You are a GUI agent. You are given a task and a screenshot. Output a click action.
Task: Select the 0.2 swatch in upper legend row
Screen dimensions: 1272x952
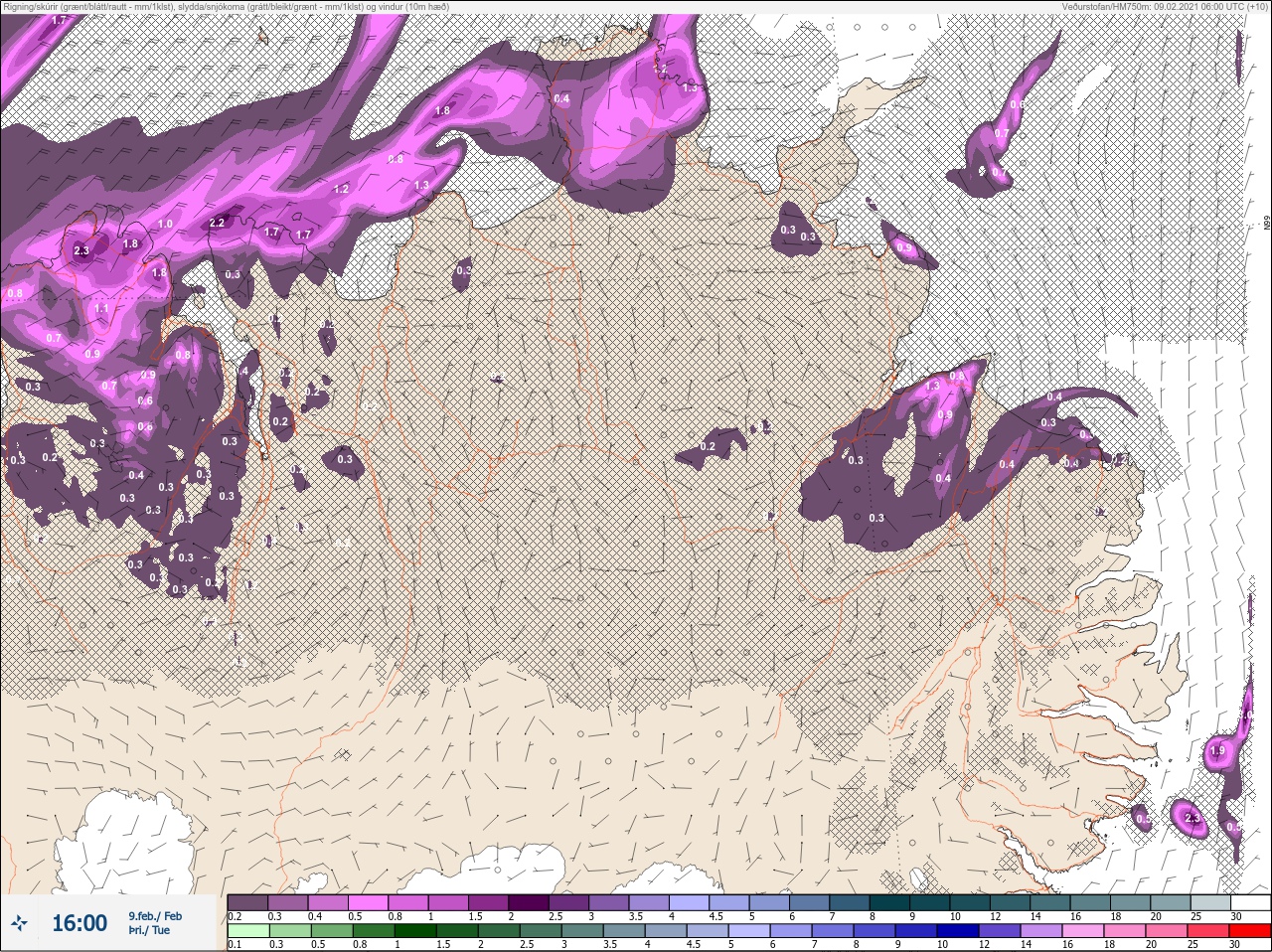coord(247,902)
